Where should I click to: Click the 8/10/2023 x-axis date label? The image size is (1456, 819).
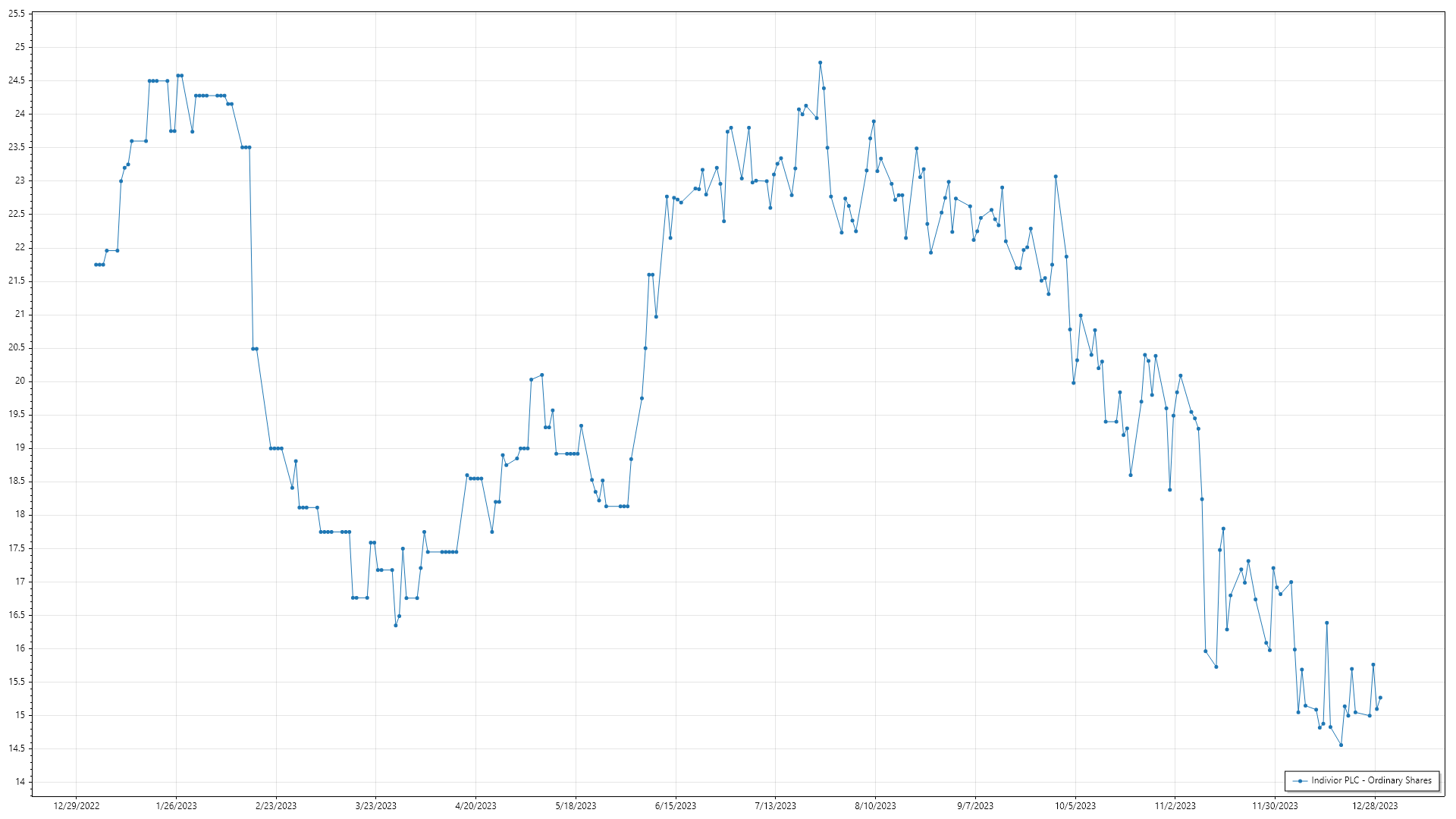pos(875,805)
